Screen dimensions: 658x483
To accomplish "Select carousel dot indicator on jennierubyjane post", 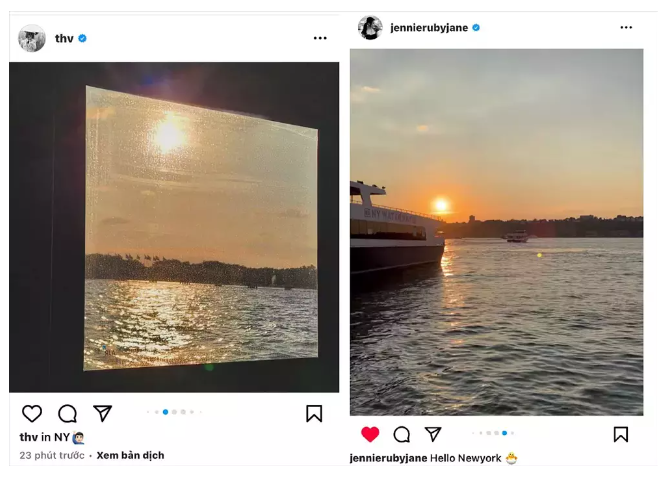I will pyautogui.click(x=504, y=433).
